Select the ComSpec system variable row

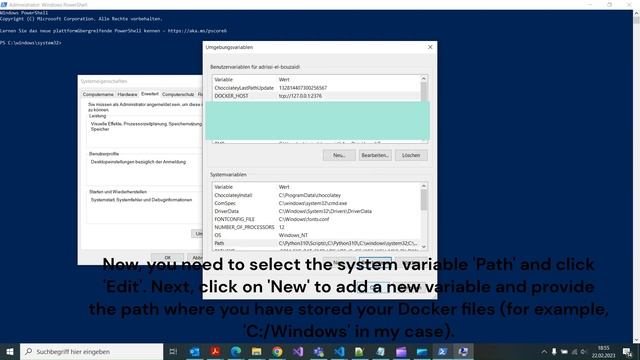[x=316, y=203]
